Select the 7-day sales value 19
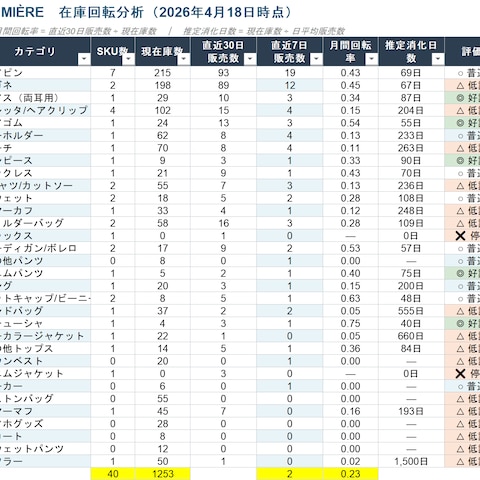Viewport: 480px width, 480px height. (290, 73)
